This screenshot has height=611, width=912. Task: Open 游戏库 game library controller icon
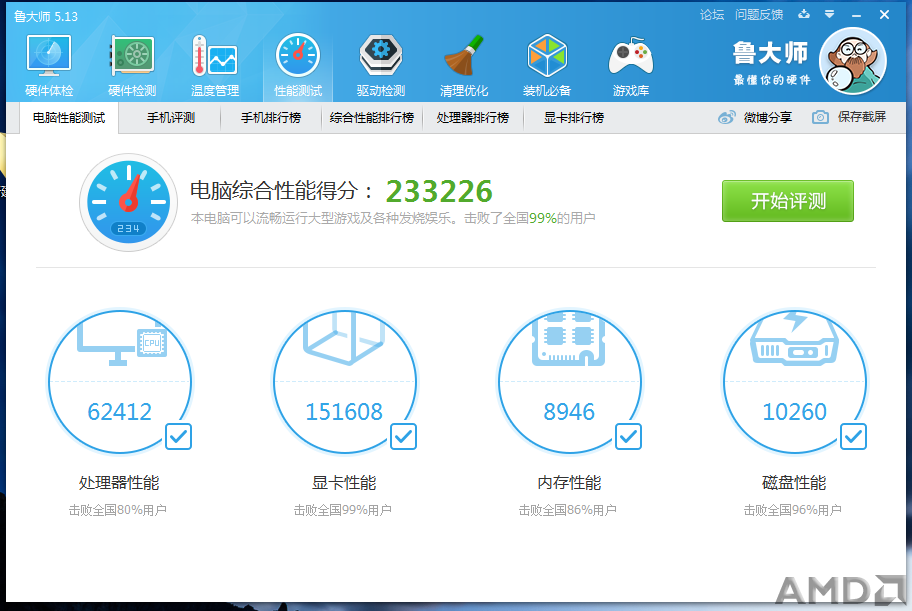630,58
